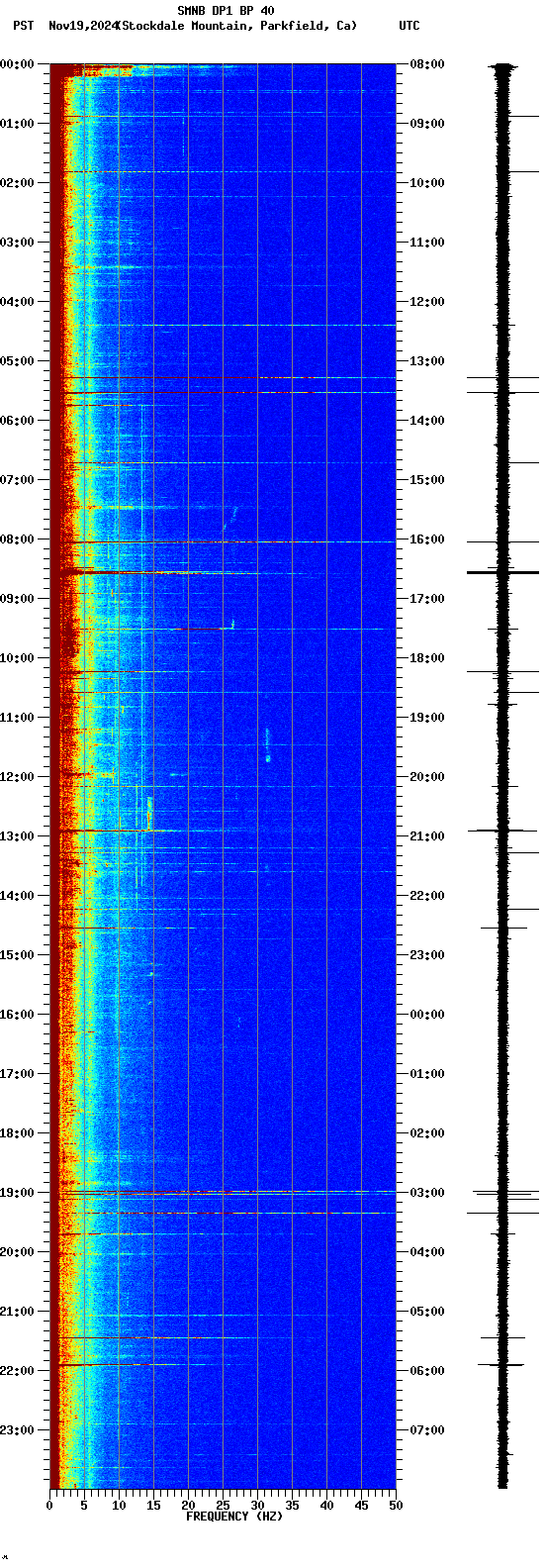The image size is (546, 1568).
Task: Select the '13:00' label on the PST axis
Action: [x=16, y=836]
